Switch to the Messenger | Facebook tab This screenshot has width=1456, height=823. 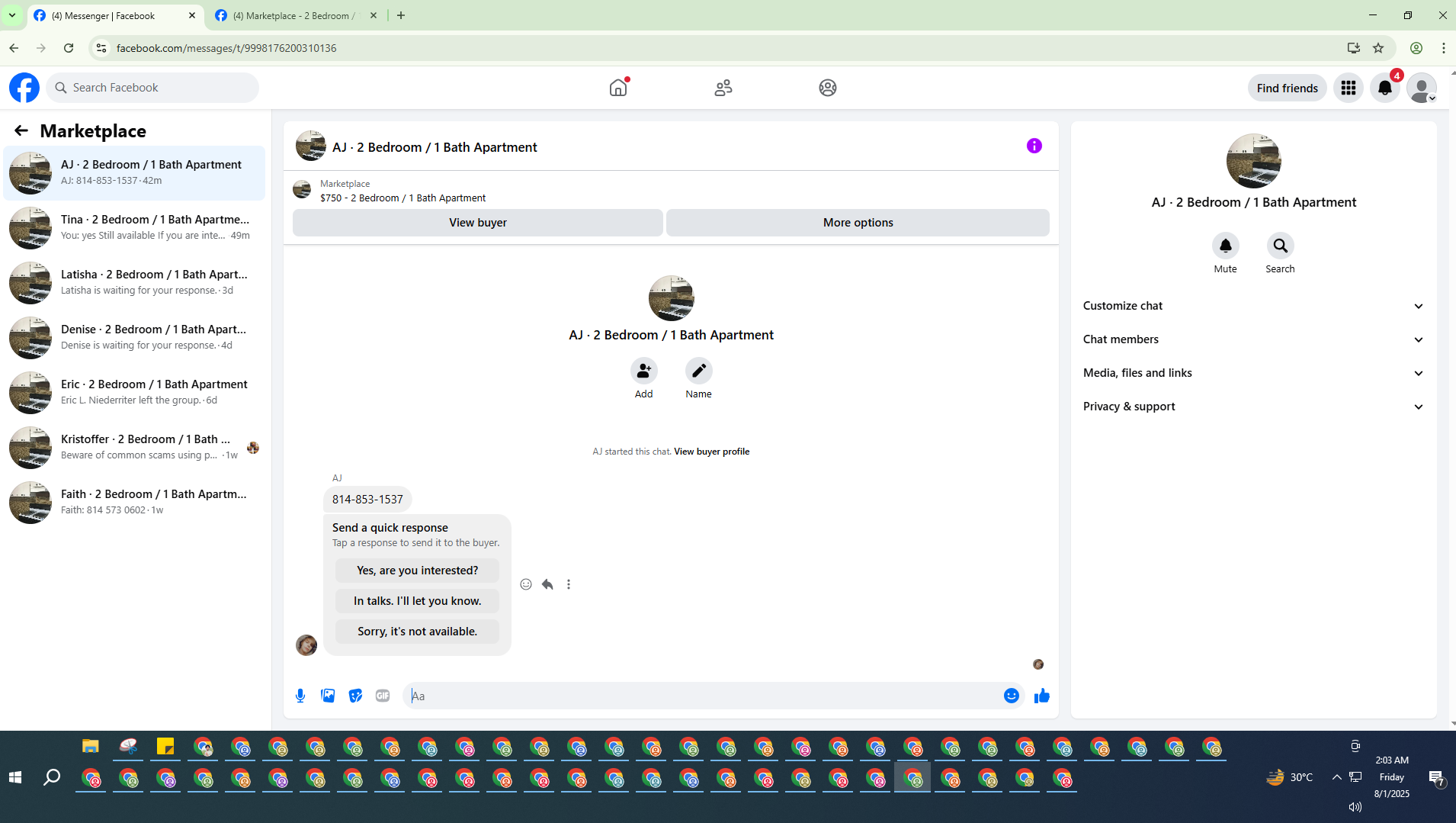[x=114, y=15]
